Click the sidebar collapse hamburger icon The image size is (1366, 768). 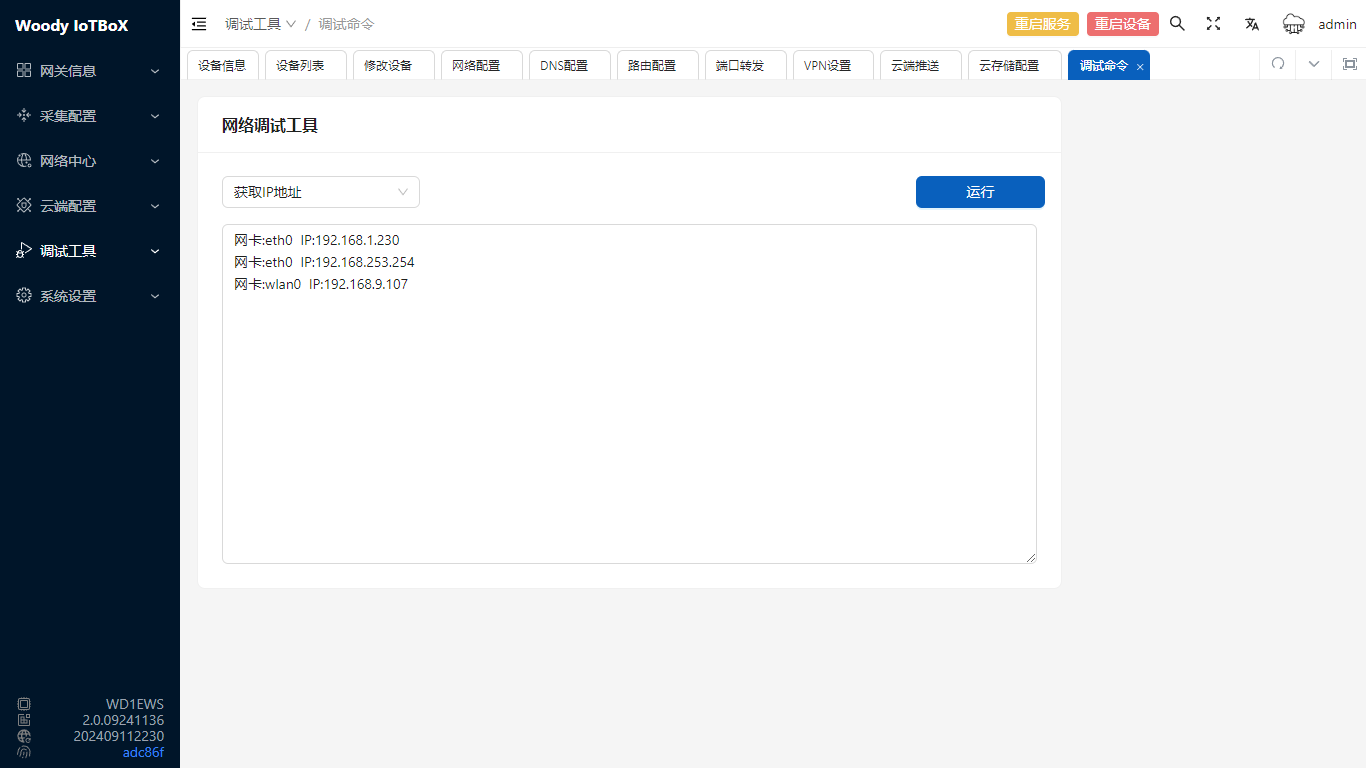click(199, 24)
